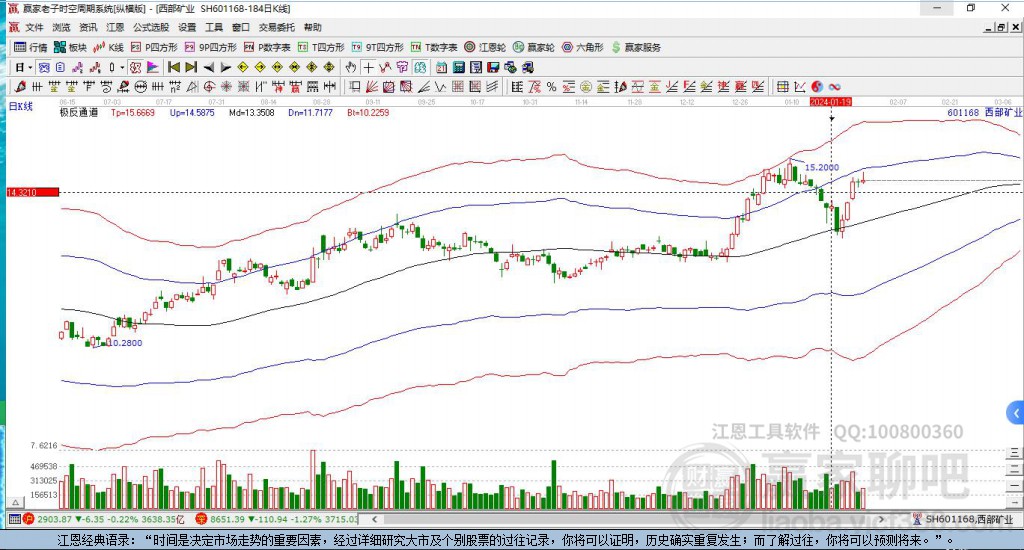The width and height of the screenshot is (1024, 550).
Task: Open the 资讯 menu
Action: pyautogui.click(x=88, y=27)
